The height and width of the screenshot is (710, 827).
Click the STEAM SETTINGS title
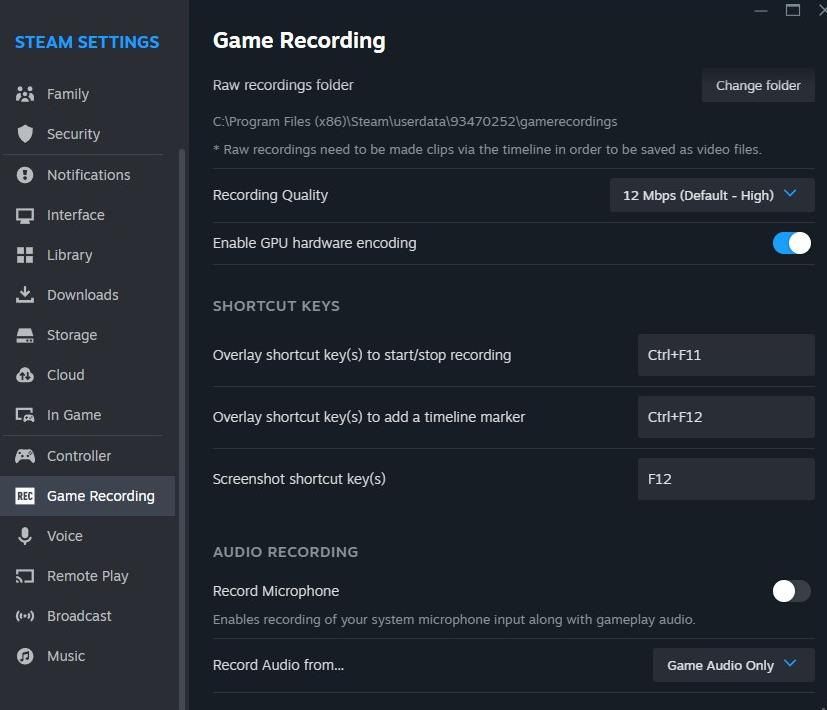(87, 42)
